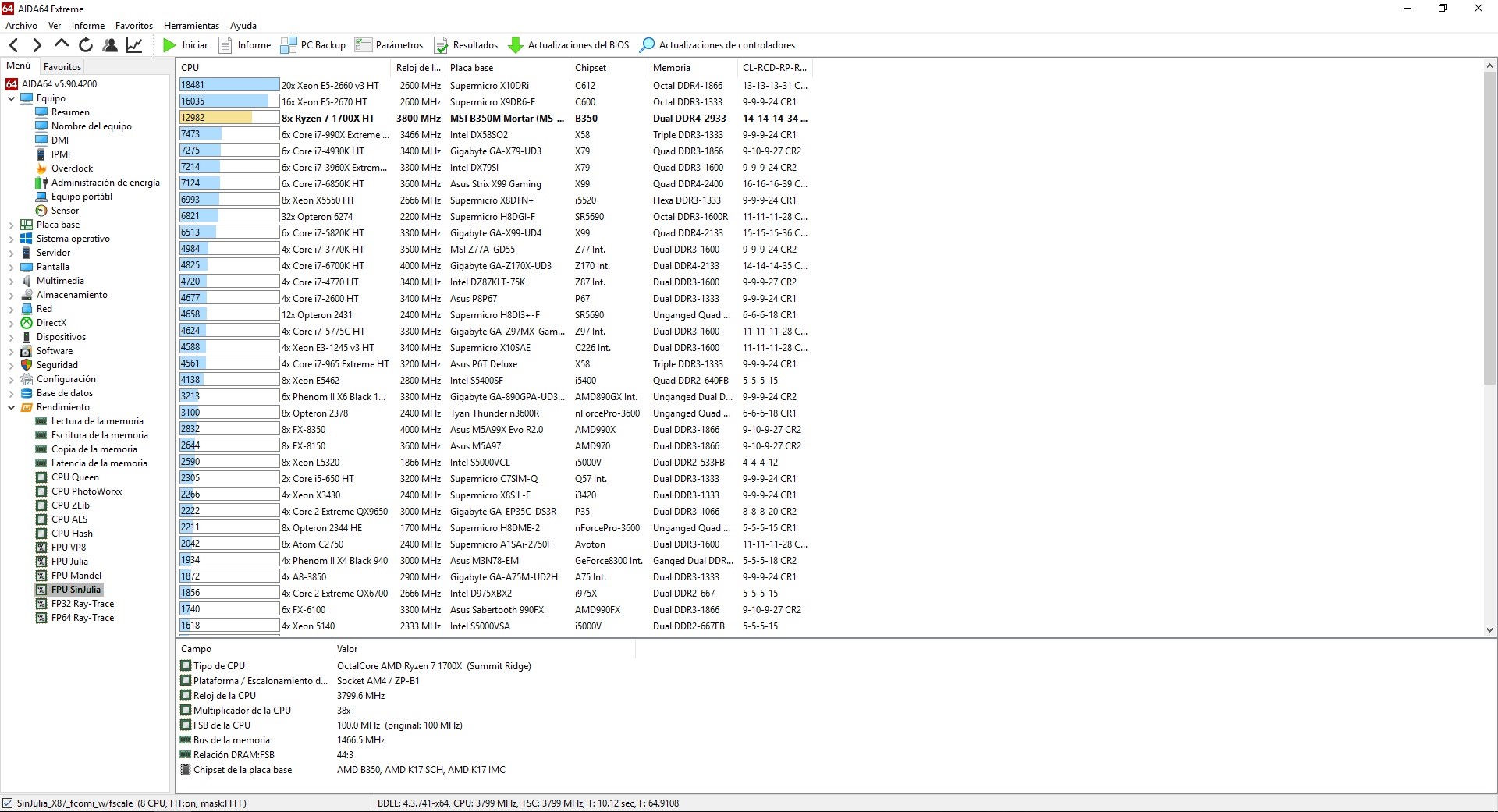Open the Archivo menu
Screen dimensions: 1498x812
tap(21, 26)
